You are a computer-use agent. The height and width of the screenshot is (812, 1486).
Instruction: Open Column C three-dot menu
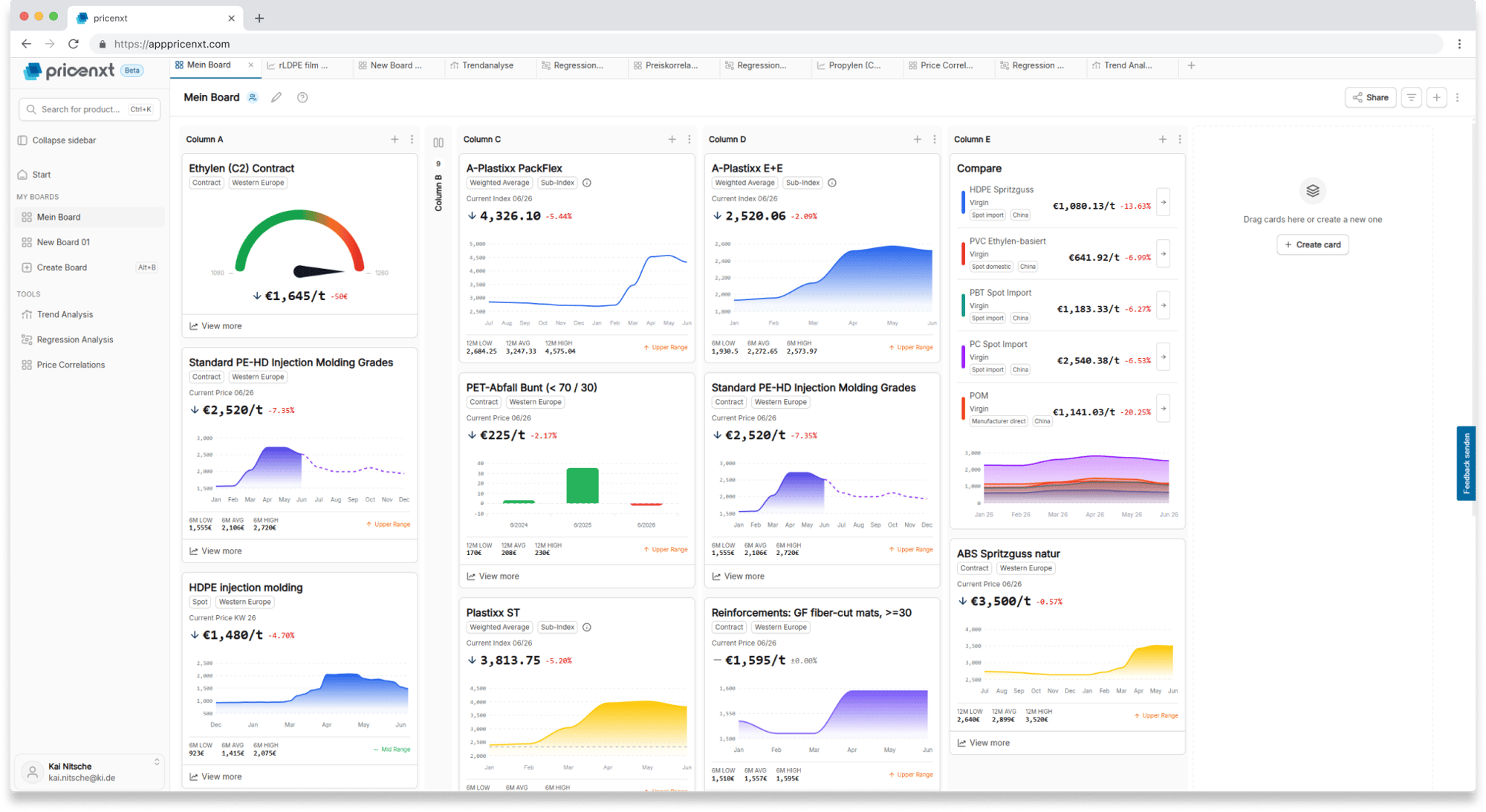pos(690,140)
